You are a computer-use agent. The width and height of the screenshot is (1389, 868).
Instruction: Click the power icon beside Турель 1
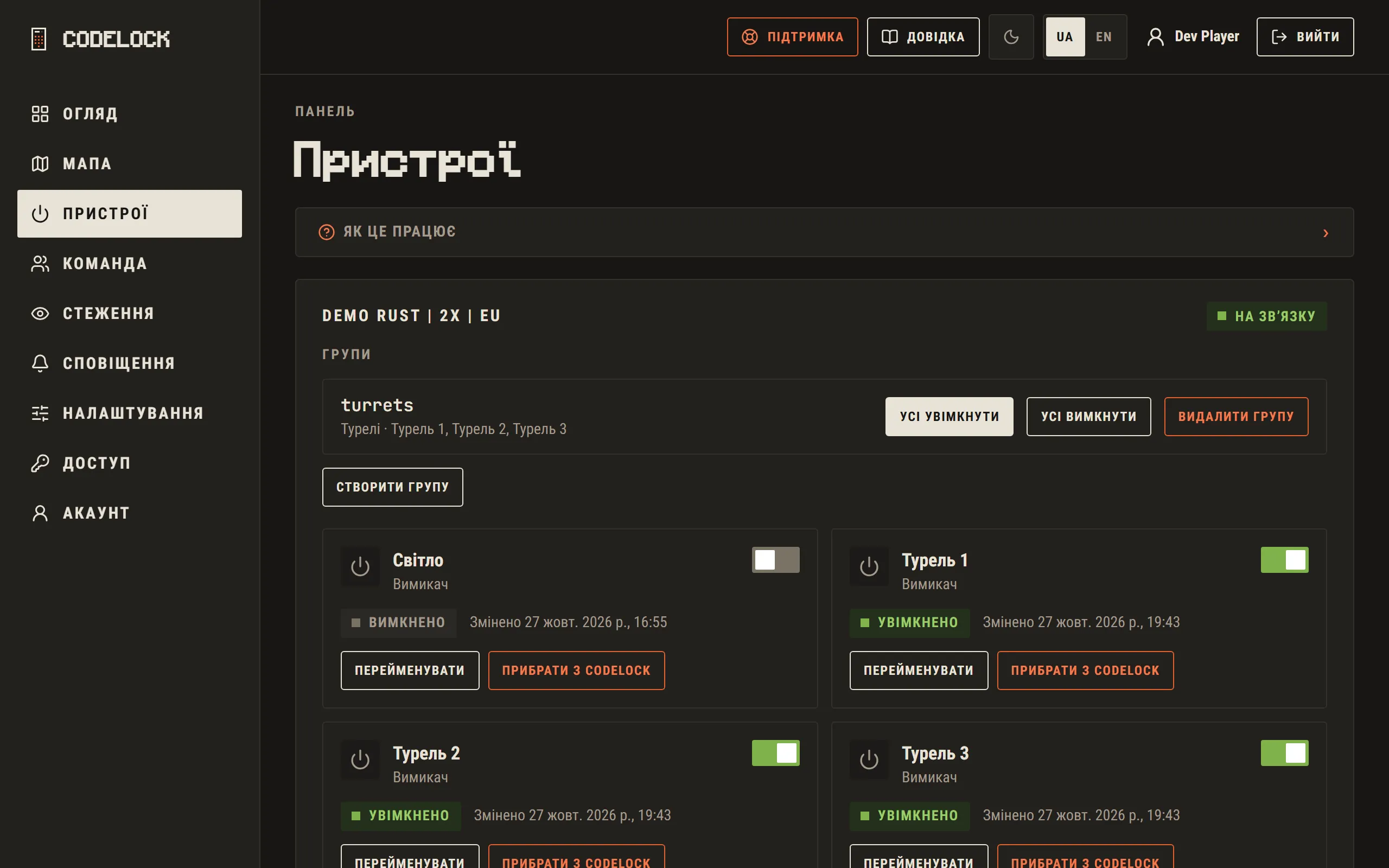(869, 566)
